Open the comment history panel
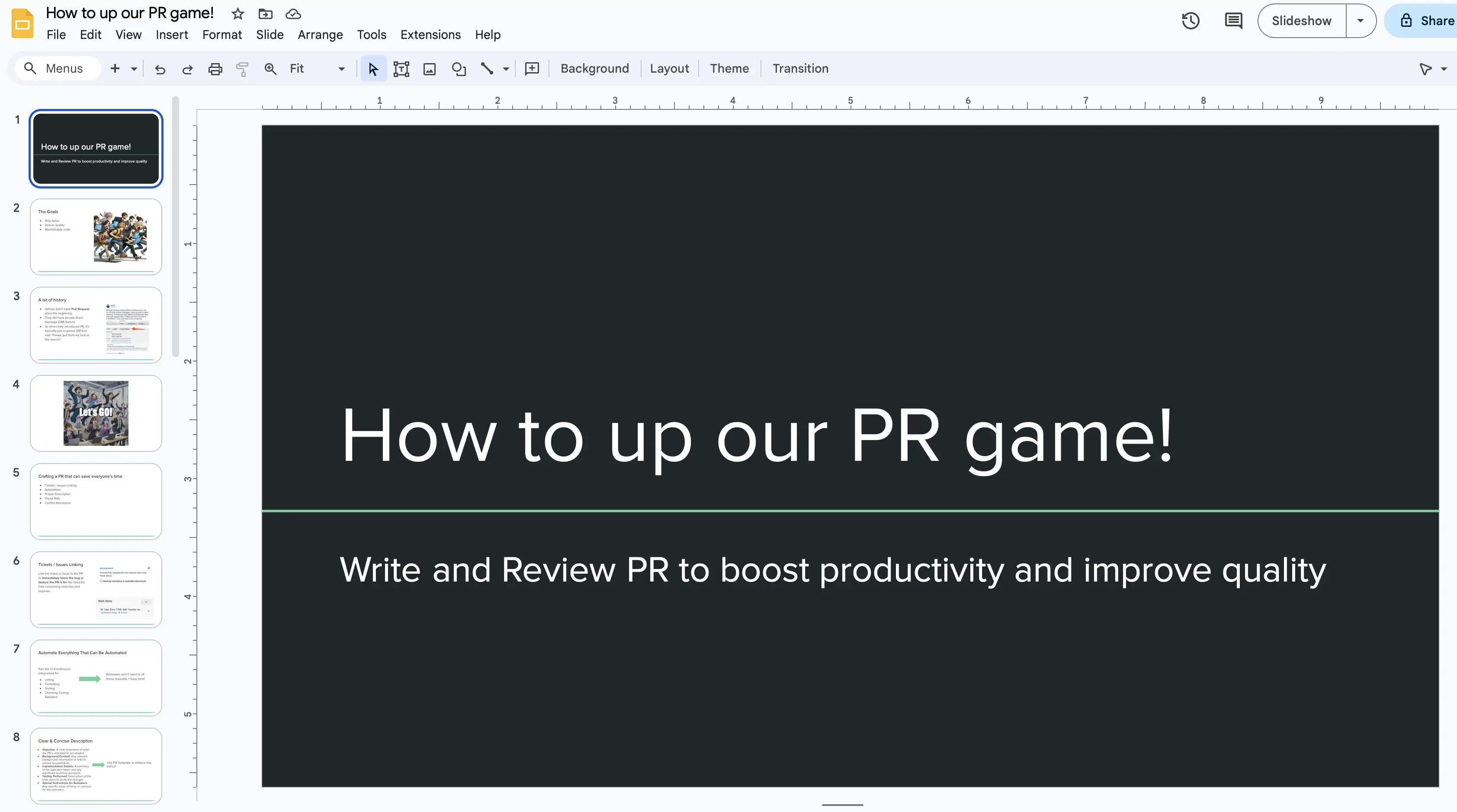Image resolution: width=1457 pixels, height=812 pixels. tap(1233, 21)
